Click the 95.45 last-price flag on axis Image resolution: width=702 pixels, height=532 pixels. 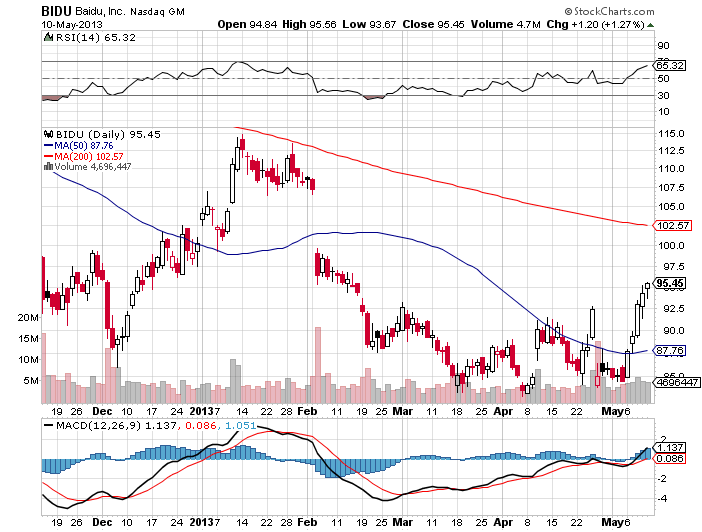tap(669, 283)
